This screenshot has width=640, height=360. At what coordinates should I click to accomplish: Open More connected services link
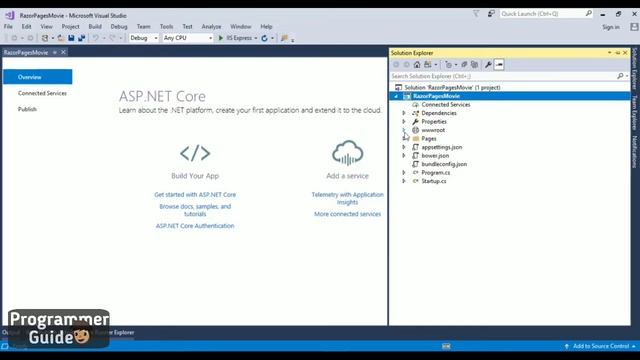347,214
